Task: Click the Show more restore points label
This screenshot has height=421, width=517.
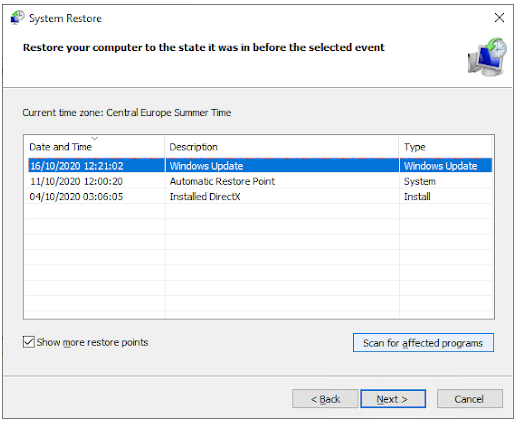Action: [x=92, y=342]
